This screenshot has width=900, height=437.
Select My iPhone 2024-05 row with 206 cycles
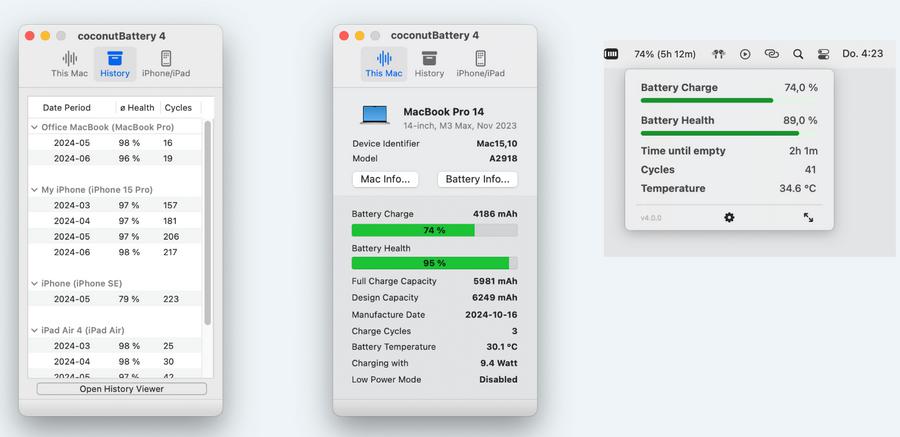(x=115, y=237)
